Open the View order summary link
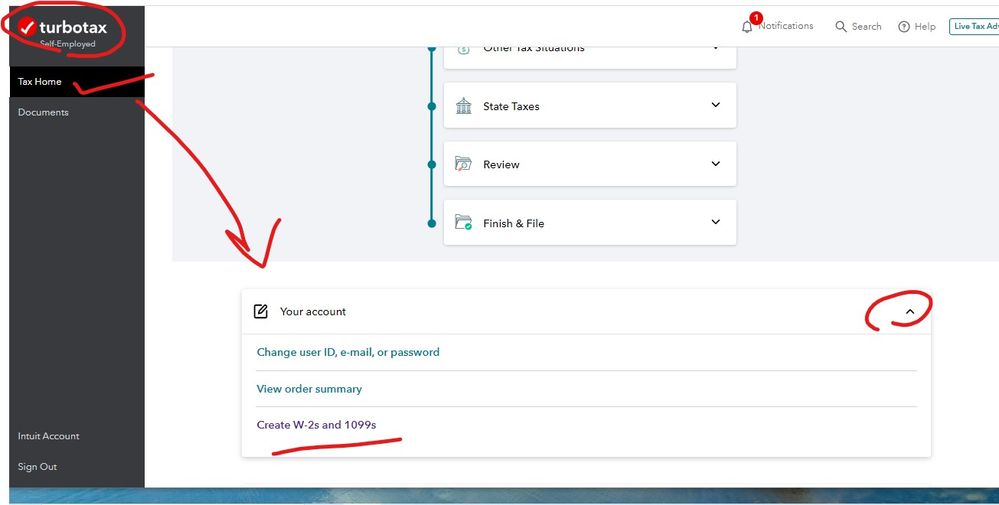This screenshot has width=999, height=505. coord(309,388)
